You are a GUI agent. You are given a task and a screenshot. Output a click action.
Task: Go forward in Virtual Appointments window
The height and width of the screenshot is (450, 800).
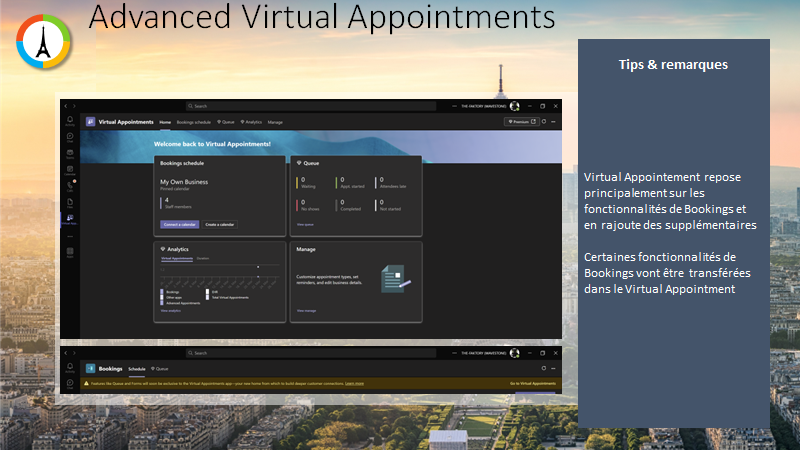74,106
